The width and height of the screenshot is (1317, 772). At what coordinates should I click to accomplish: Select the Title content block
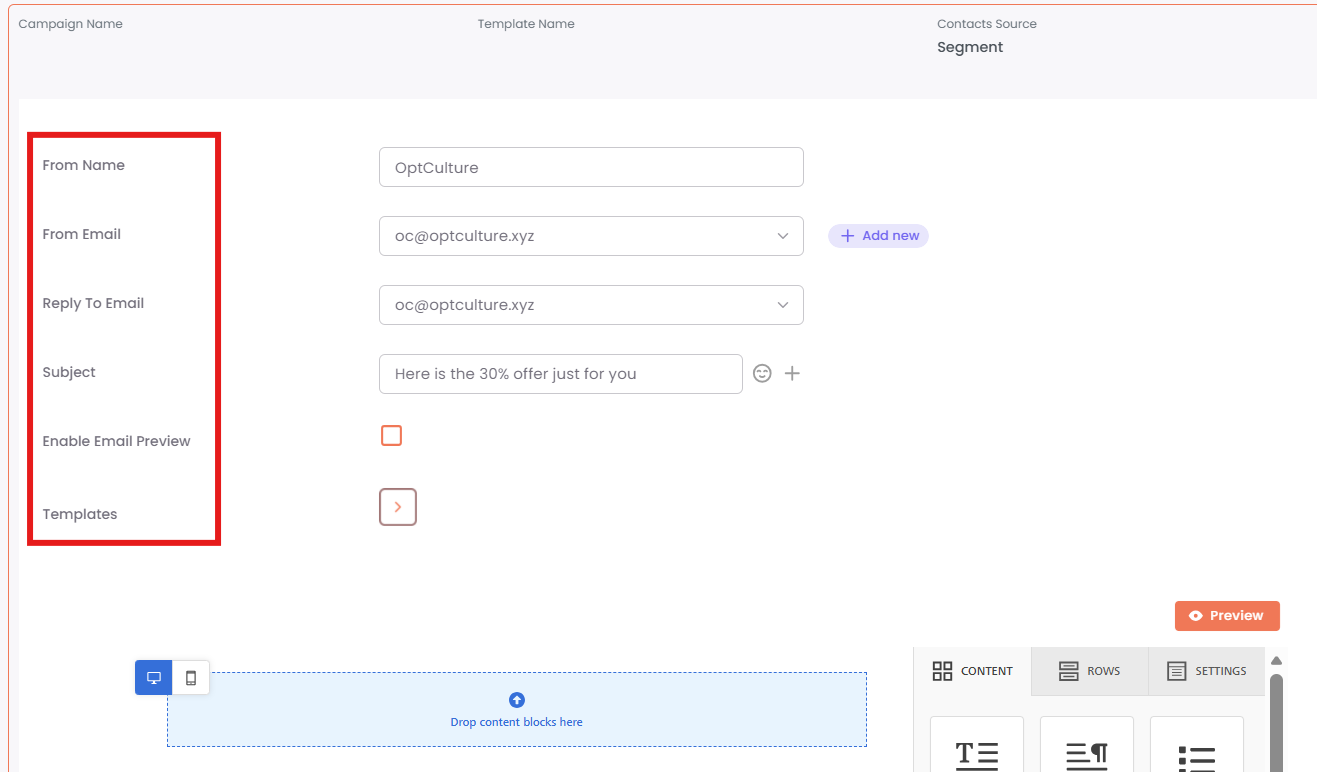(x=976, y=750)
